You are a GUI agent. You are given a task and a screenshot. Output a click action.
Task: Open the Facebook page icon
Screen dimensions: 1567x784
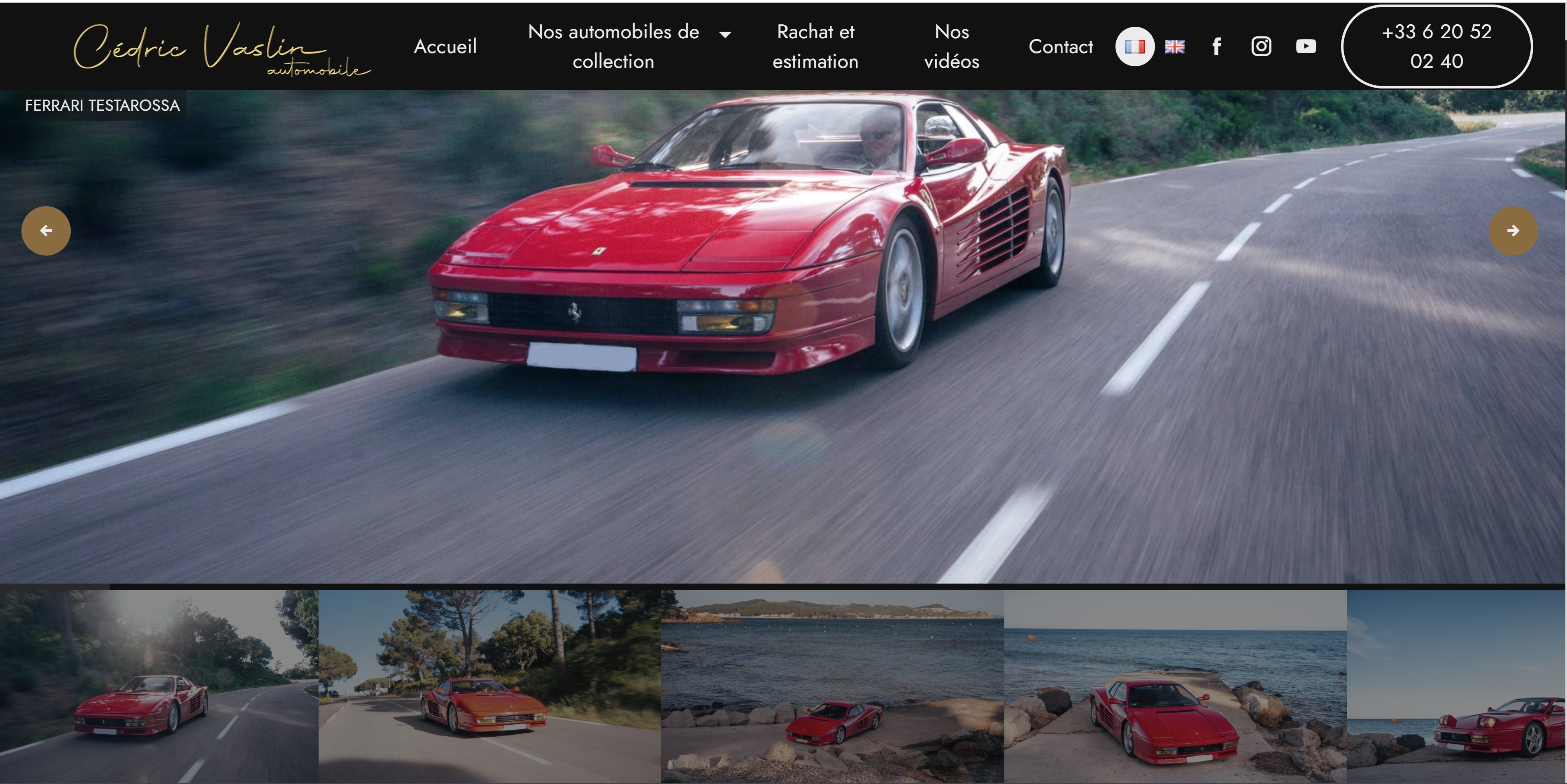coord(1217,46)
